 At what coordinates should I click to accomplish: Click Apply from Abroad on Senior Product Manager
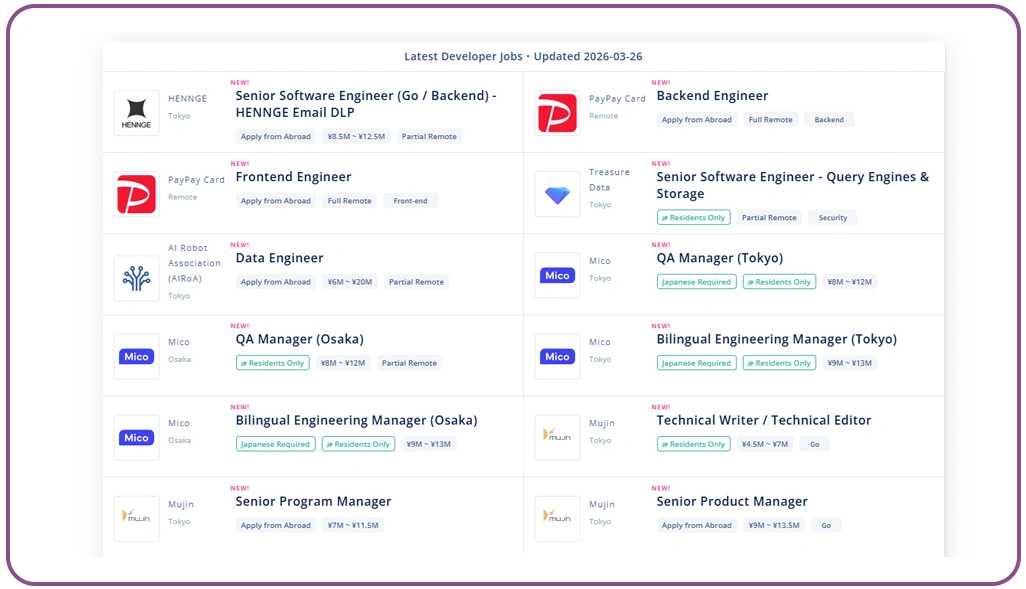[x=696, y=526]
